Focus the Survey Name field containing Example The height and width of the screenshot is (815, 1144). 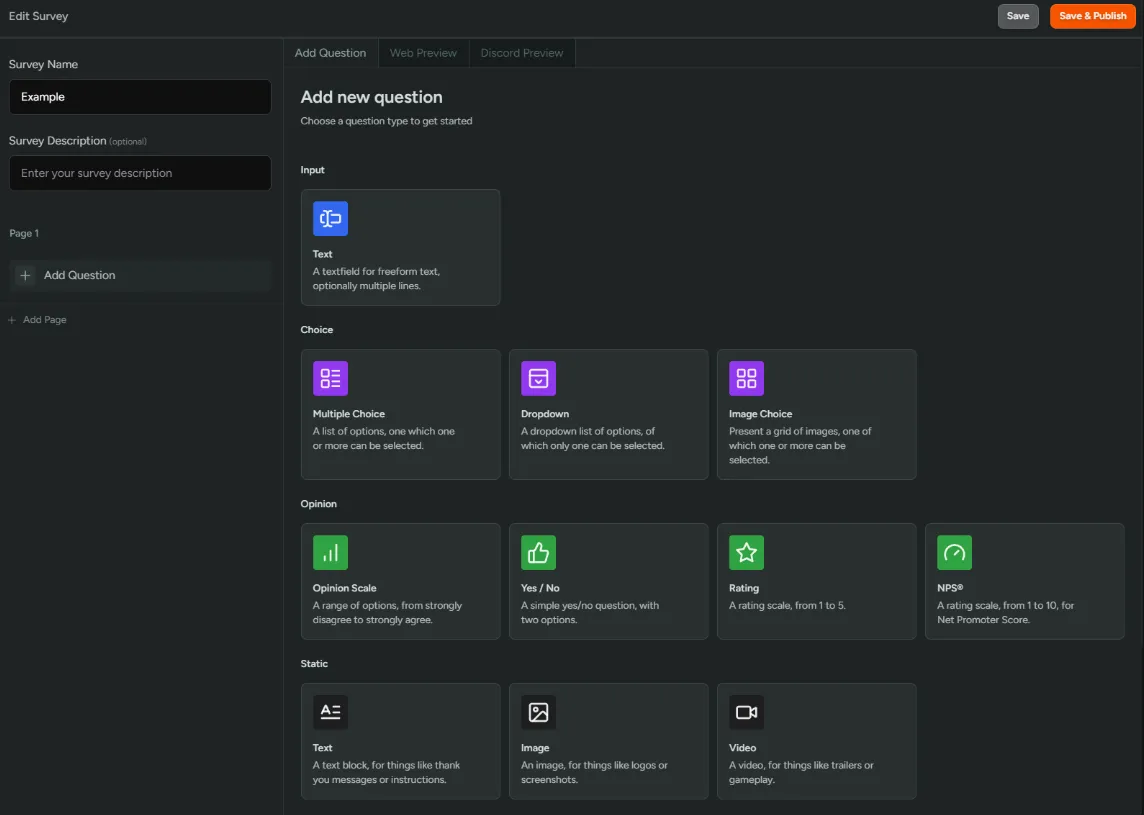tap(140, 97)
